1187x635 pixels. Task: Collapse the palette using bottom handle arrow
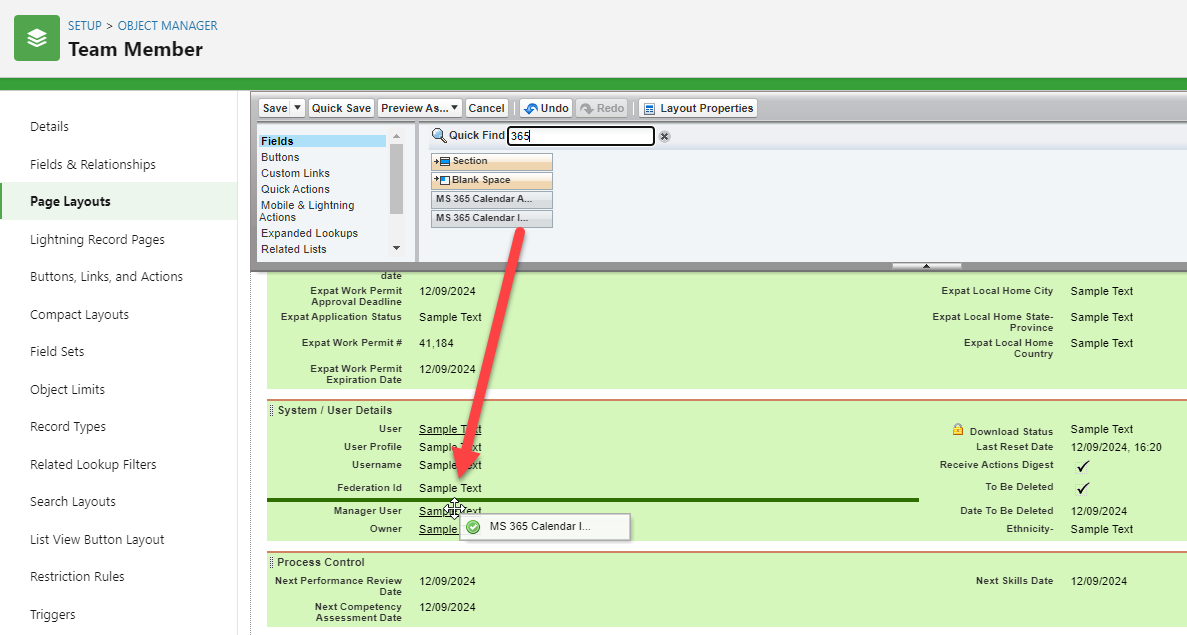[926, 266]
